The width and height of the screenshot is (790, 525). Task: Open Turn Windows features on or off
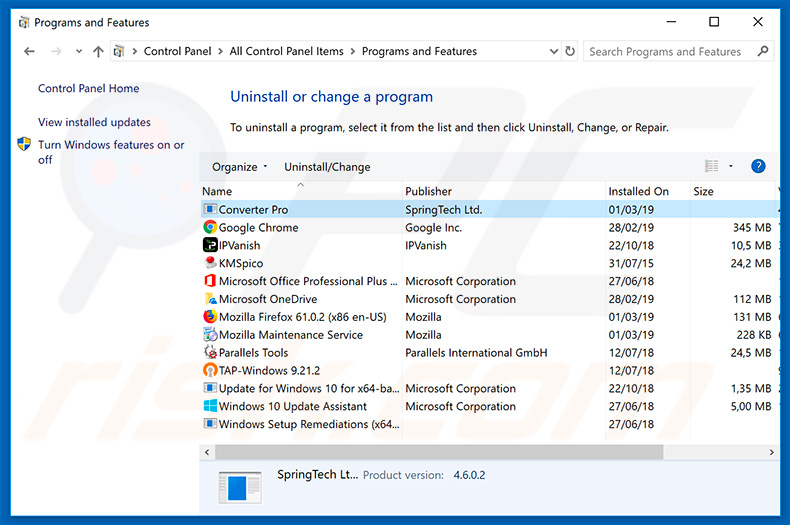click(111, 152)
